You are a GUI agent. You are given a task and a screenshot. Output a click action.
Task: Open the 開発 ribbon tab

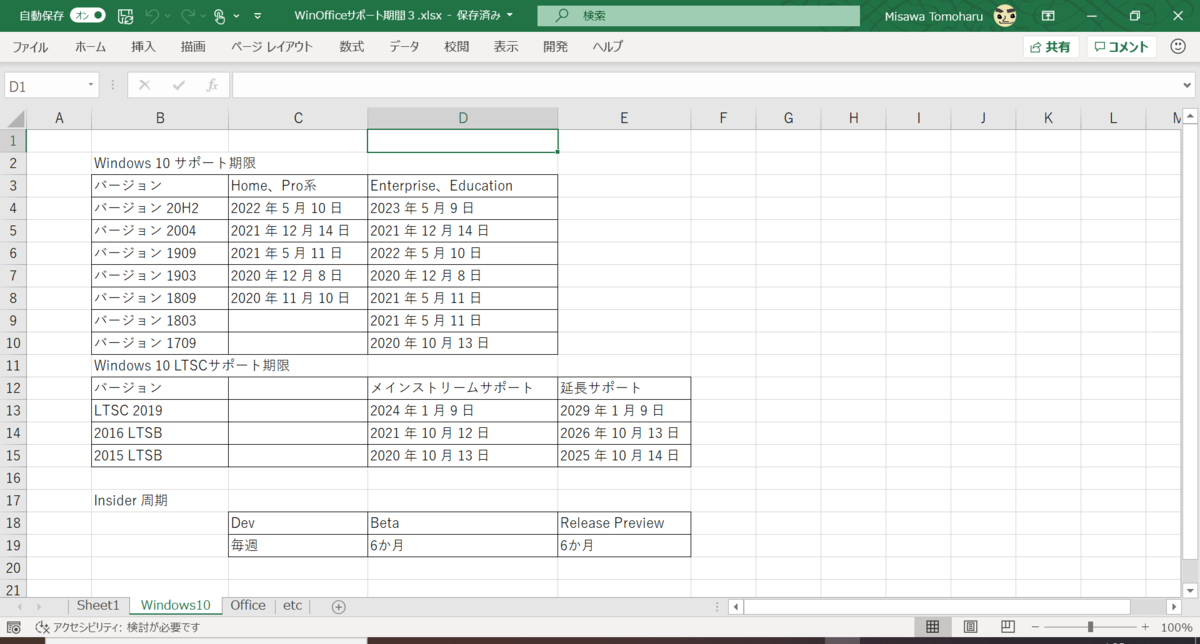(555, 47)
